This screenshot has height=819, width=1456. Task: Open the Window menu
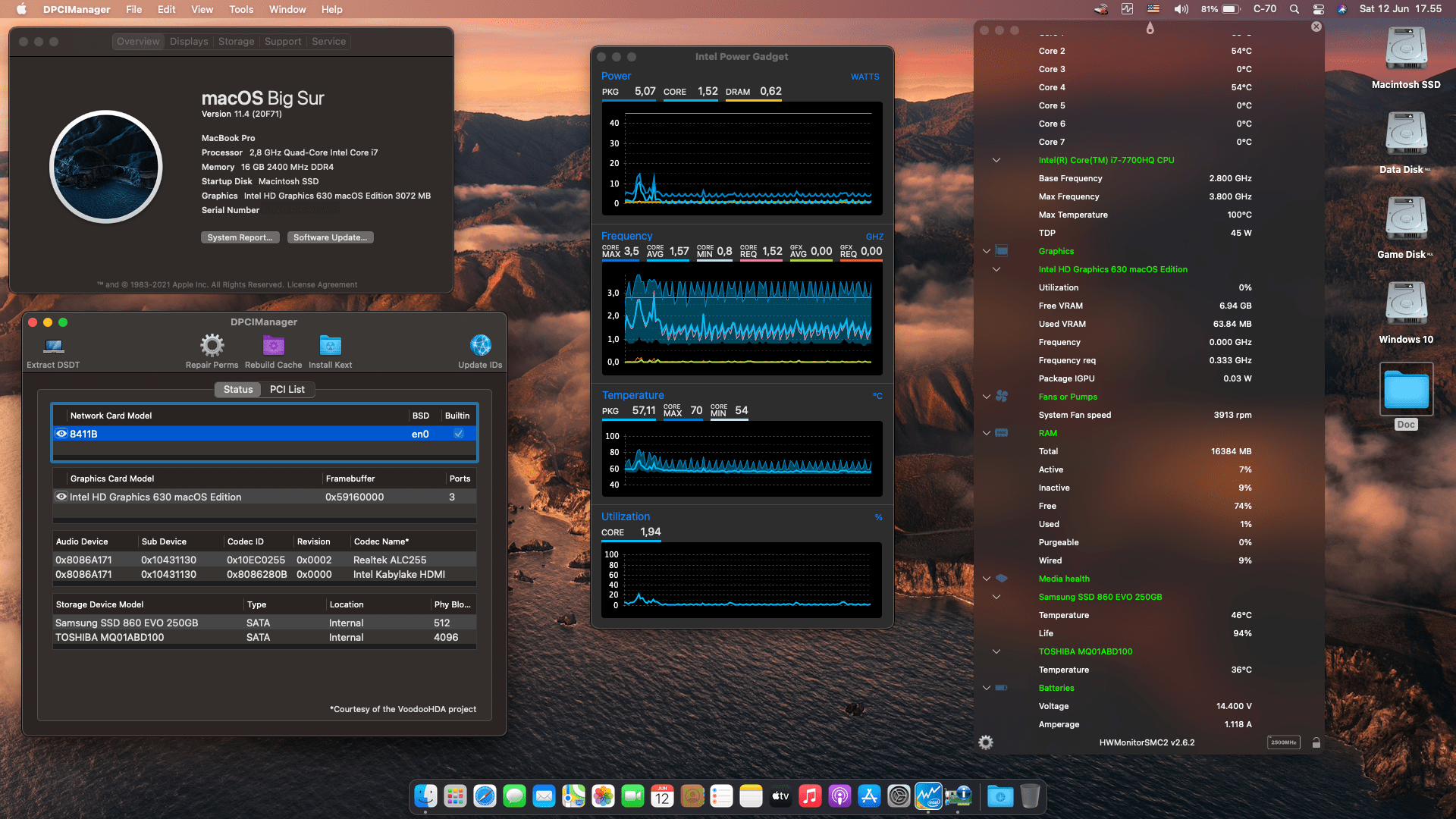pos(287,9)
